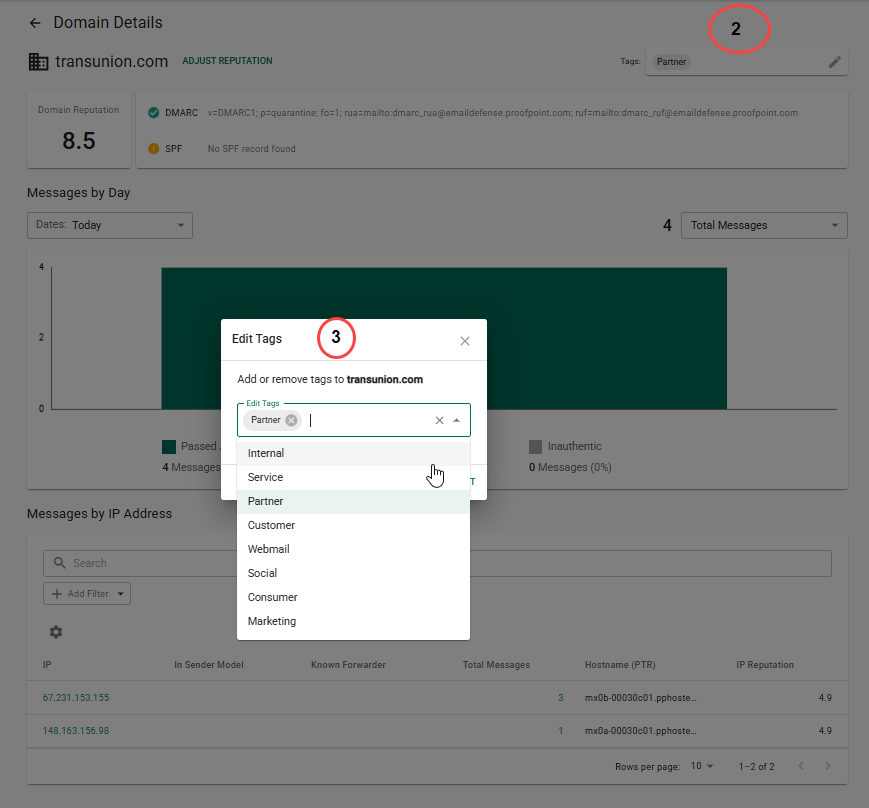Select Internal from the tags list
Image resolution: width=869 pixels, height=808 pixels.
pyautogui.click(x=265, y=452)
